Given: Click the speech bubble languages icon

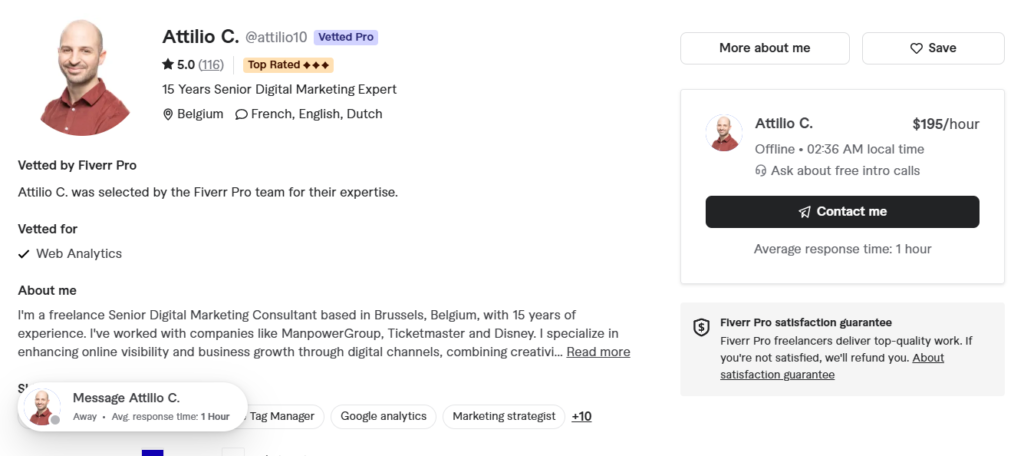Looking at the screenshot, I should pos(241,114).
